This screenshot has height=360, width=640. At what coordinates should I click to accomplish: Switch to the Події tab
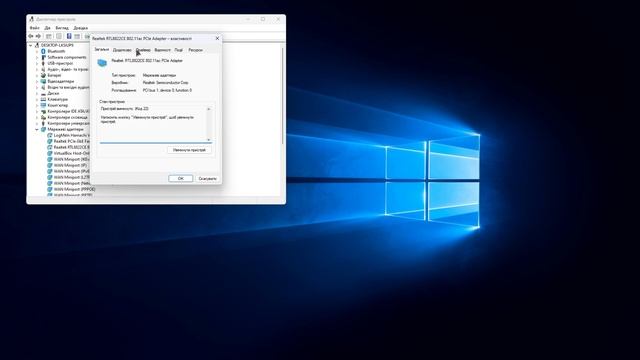coord(179,50)
